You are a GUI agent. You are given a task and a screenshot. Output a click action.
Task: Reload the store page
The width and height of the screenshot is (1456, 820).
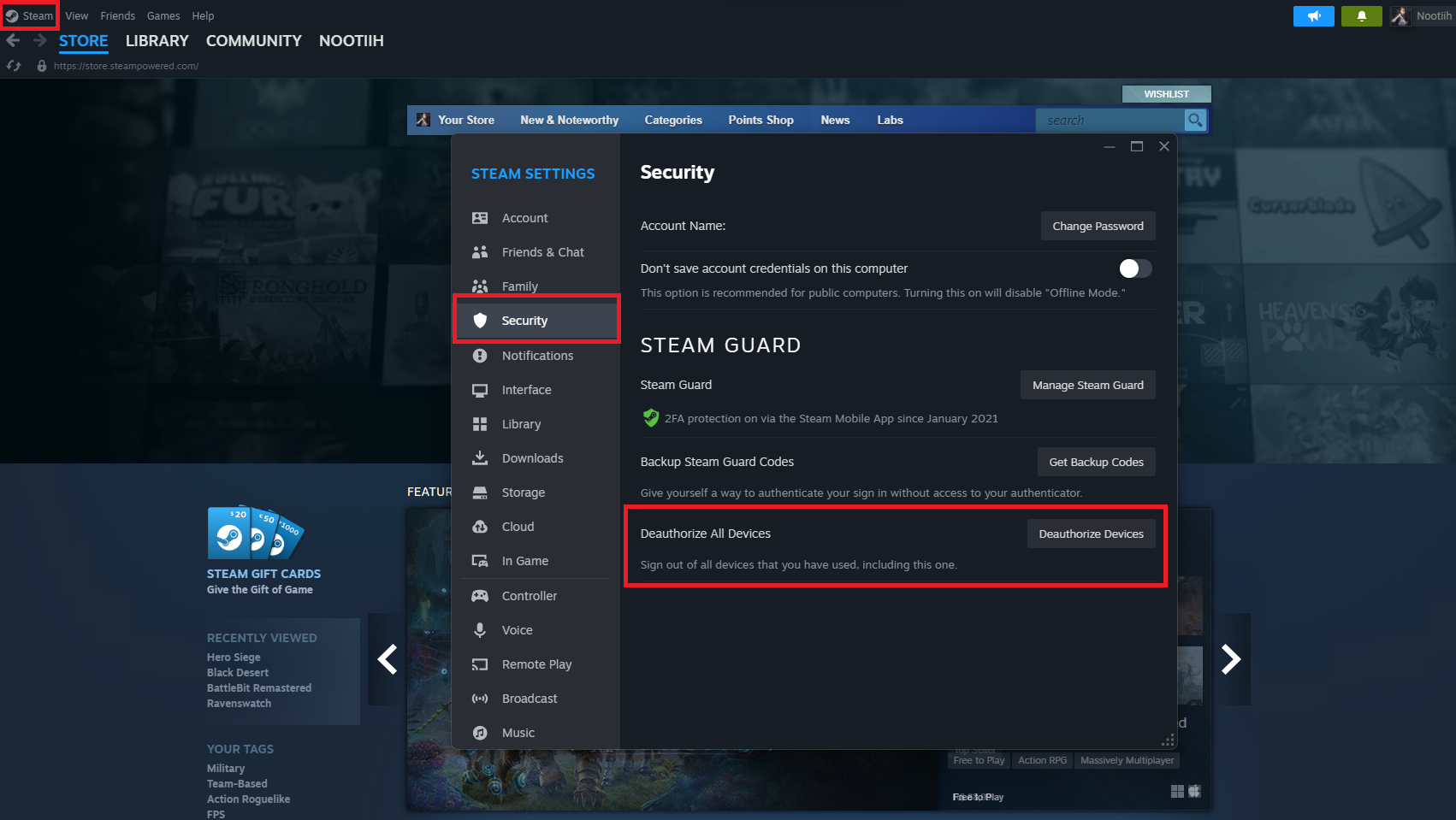14,66
